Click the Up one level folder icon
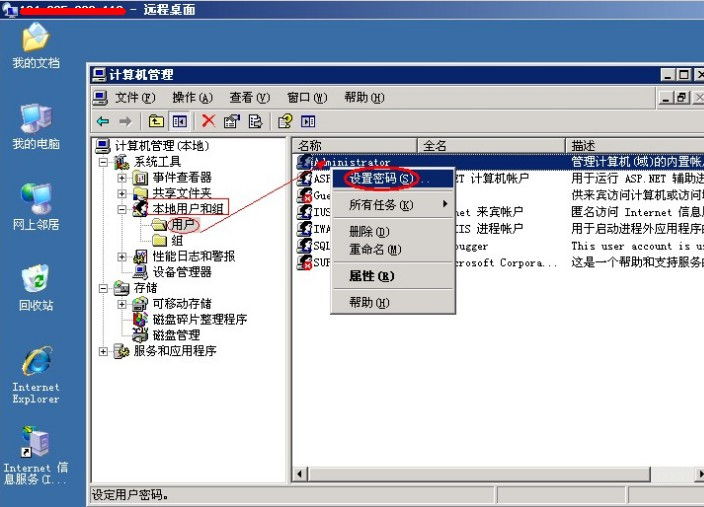Screen dimensions: 704x507 coord(156,121)
